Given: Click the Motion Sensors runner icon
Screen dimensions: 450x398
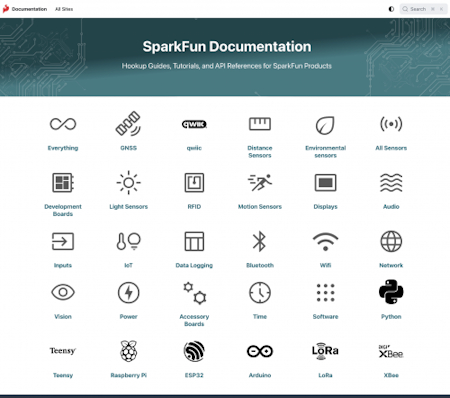Looking at the screenshot, I should (x=260, y=183).
